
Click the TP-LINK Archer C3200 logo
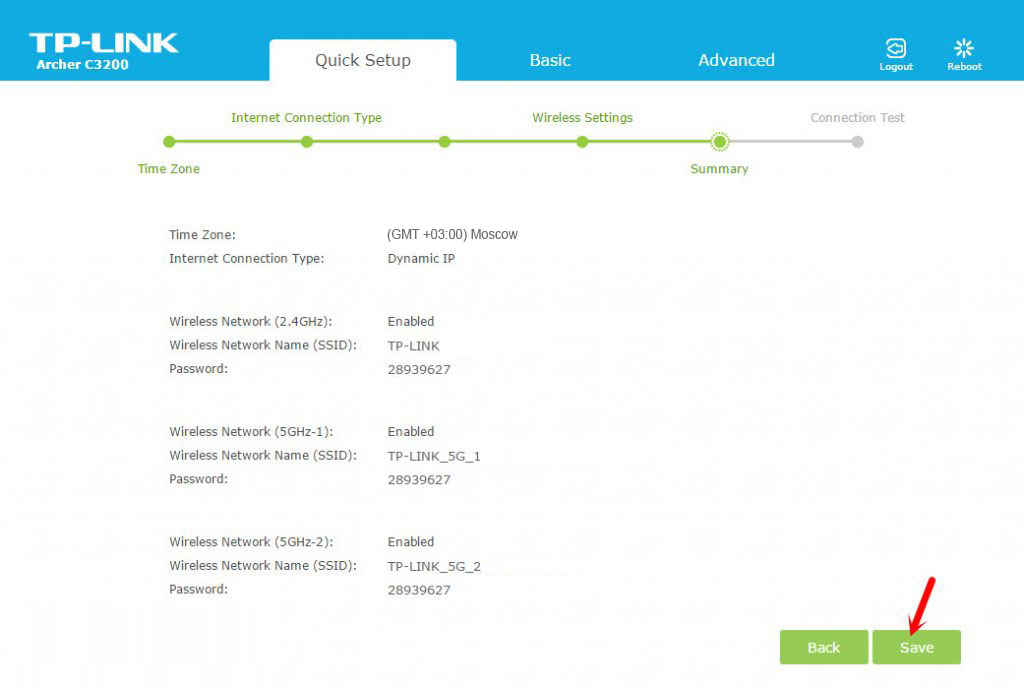tap(103, 51)
